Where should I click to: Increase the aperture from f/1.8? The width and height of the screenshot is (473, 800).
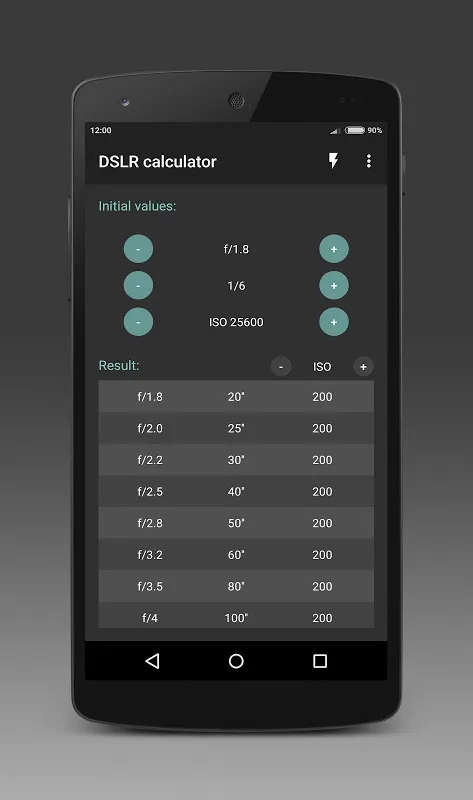[334, 249]
